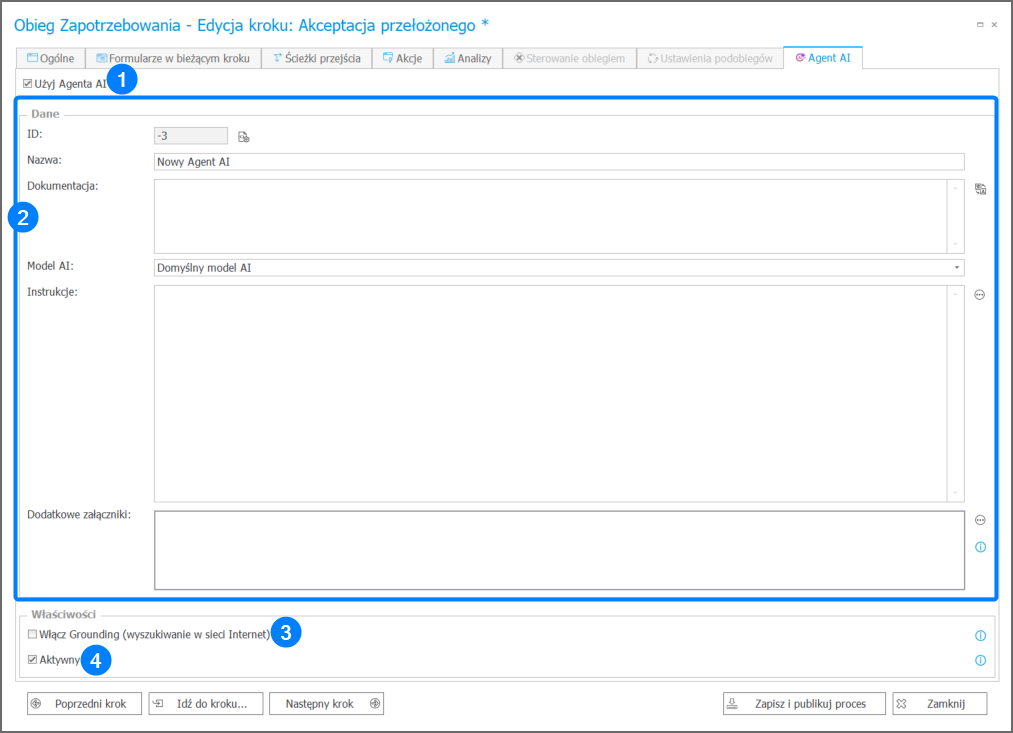Click inside the Instrukcje text area
The width and height of the screenshot is (1013, 733).
(x=550, y=393)
